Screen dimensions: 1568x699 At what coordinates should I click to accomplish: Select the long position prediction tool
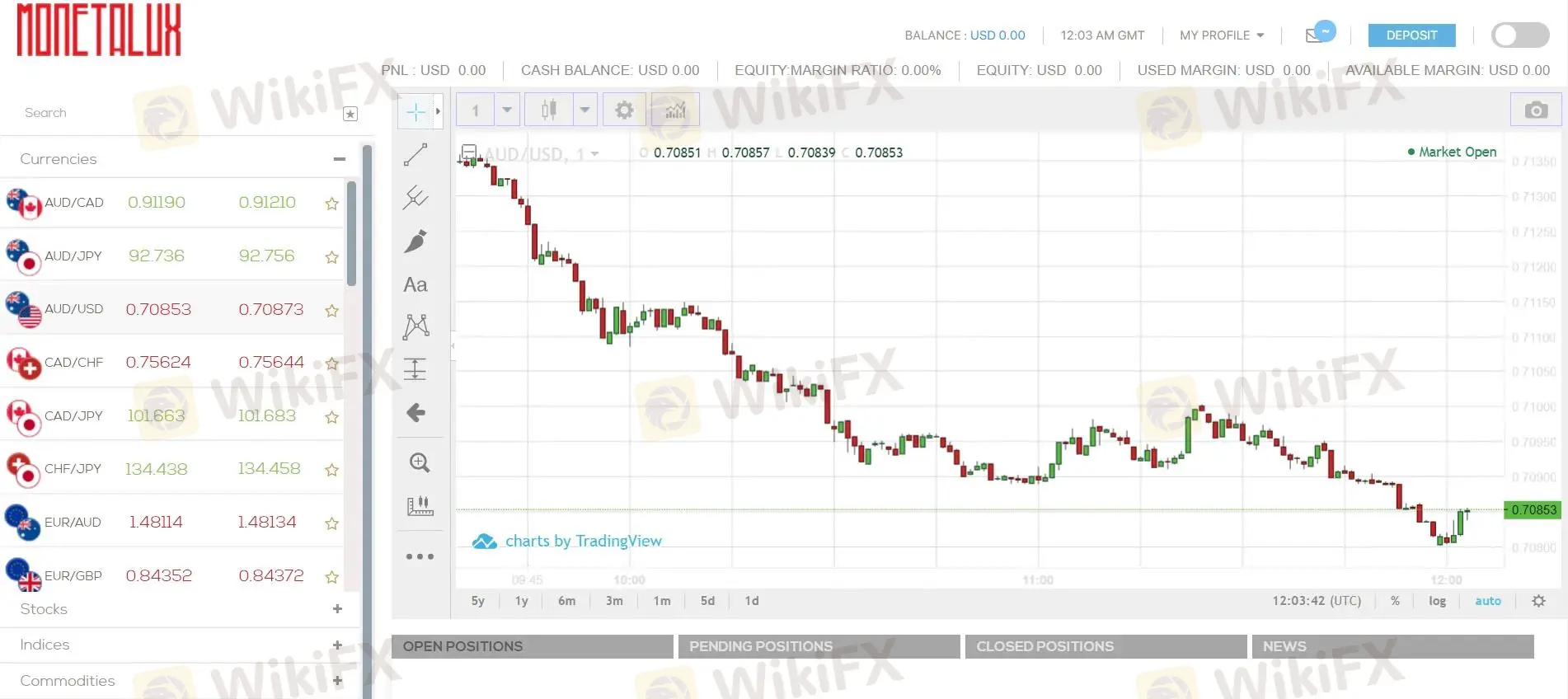415,369
